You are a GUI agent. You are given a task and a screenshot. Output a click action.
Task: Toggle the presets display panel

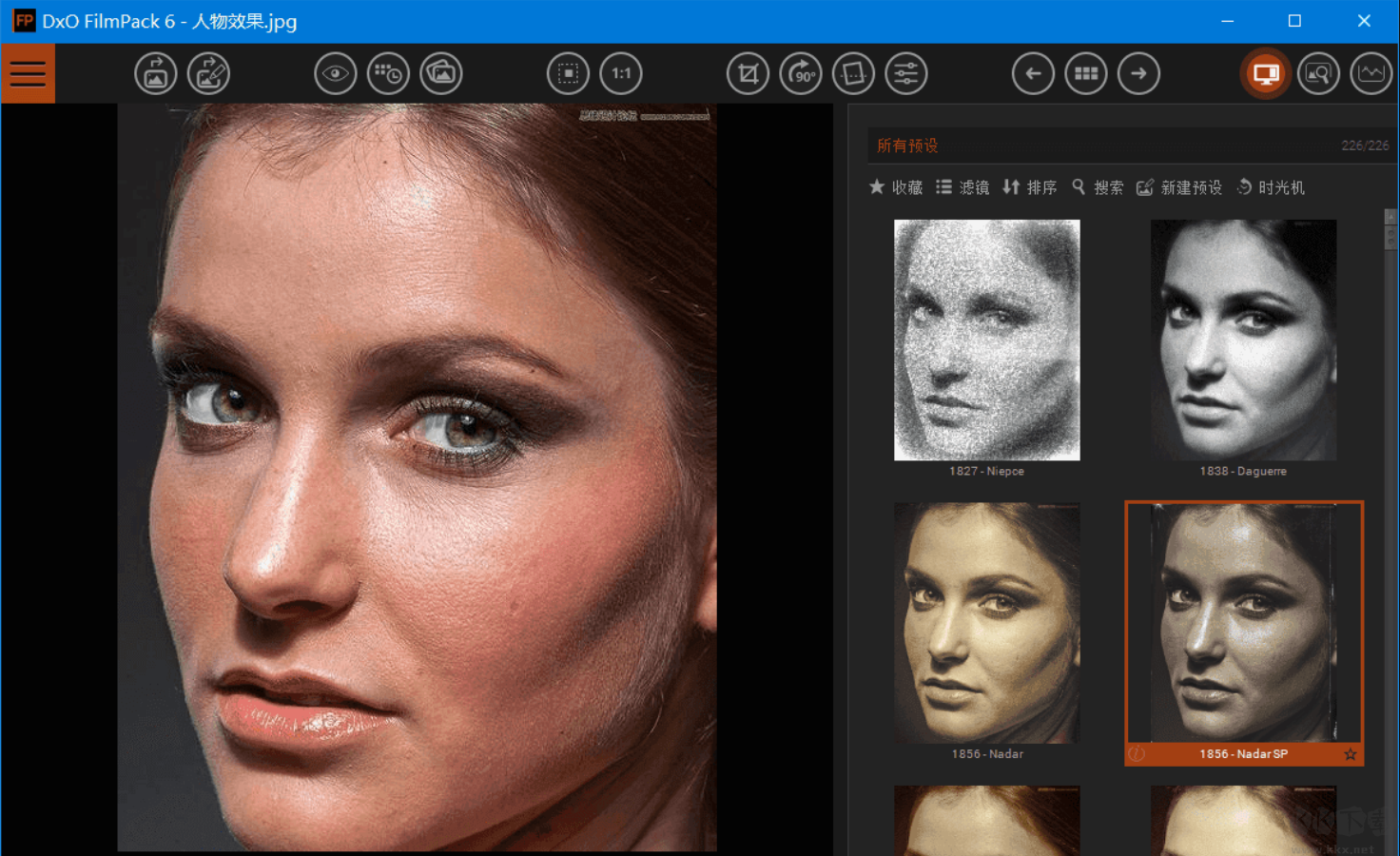tap(1266, 73)
